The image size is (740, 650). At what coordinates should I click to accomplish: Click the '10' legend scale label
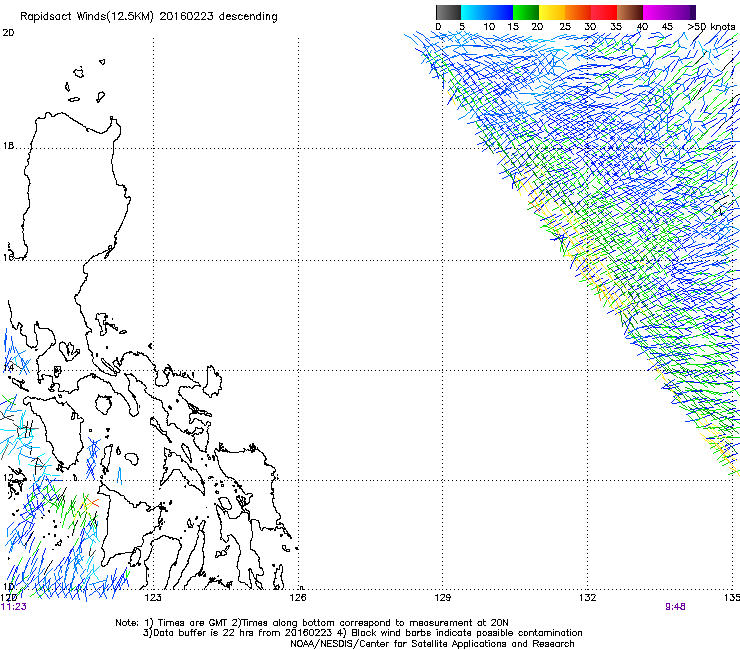[x=489, y=27]
